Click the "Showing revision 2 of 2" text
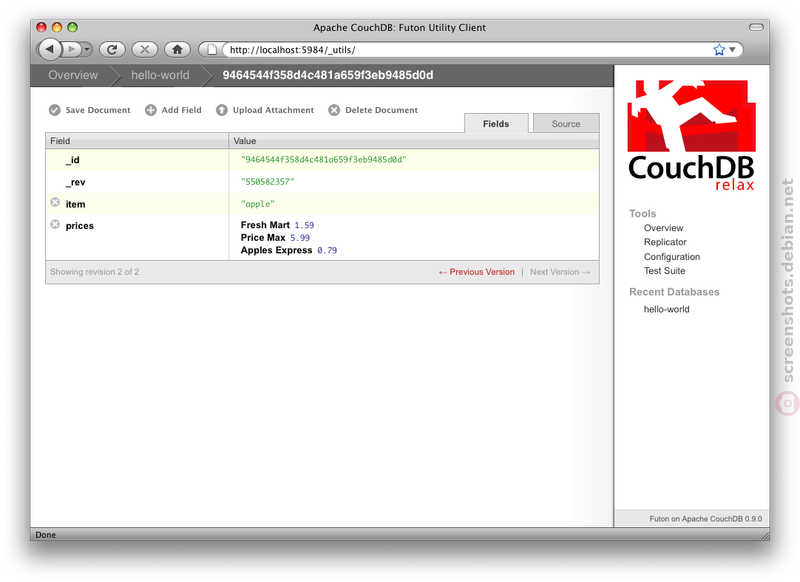This screenshot has width=800, height=582. pyautogui.click(x=94, y=272)
